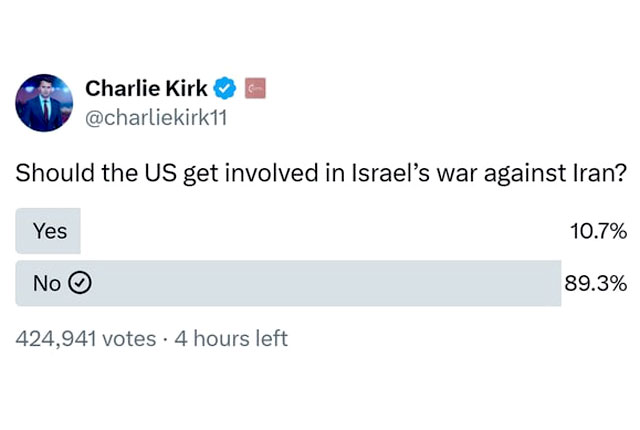Open the @charliekirk11 handle link
Screen dimensions: 640x430
(x=156, y=118)
